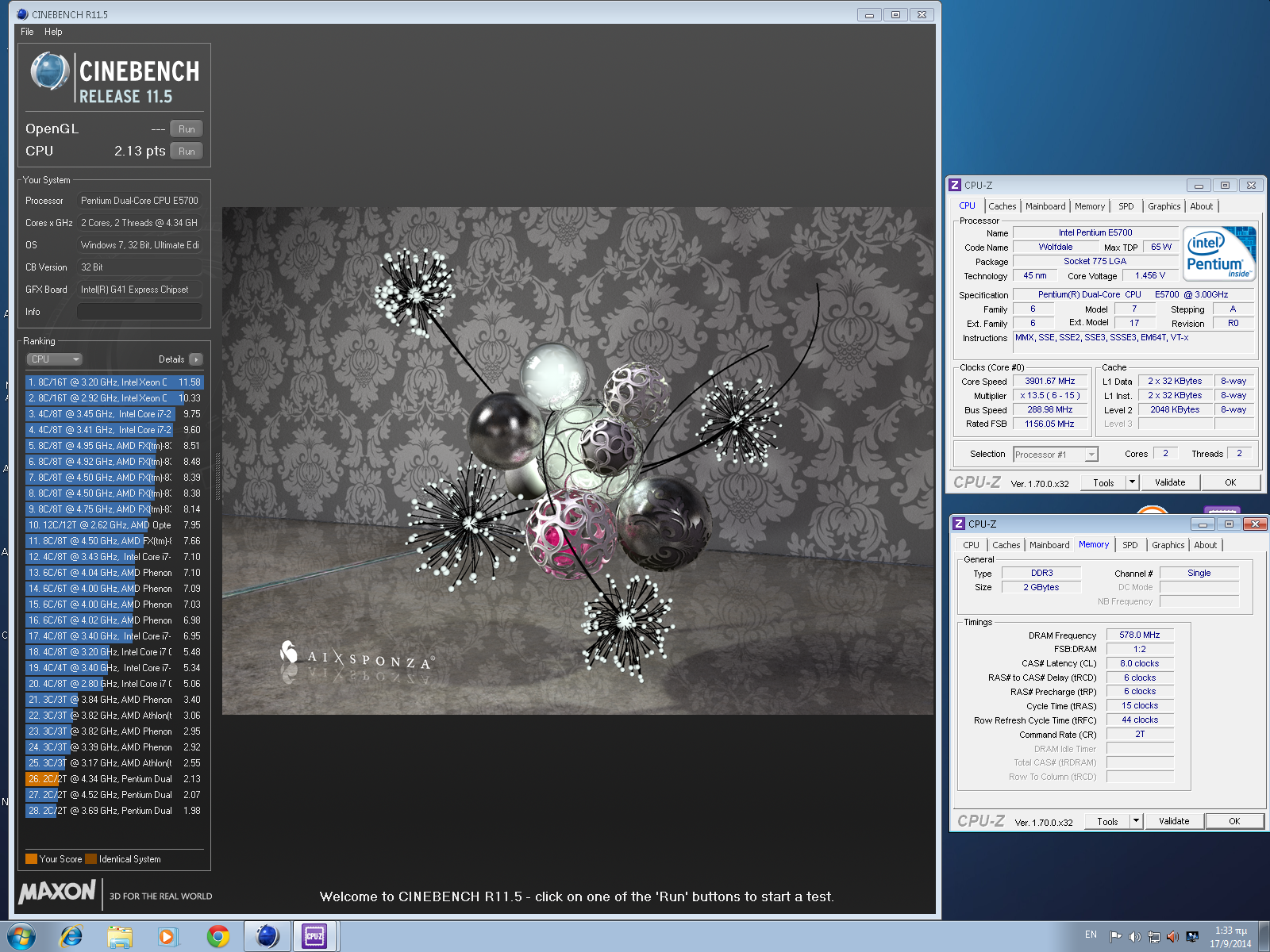
Task: Open Tools dropdown arrow in upper CPU-Z
Action: tap(1133, 482)
